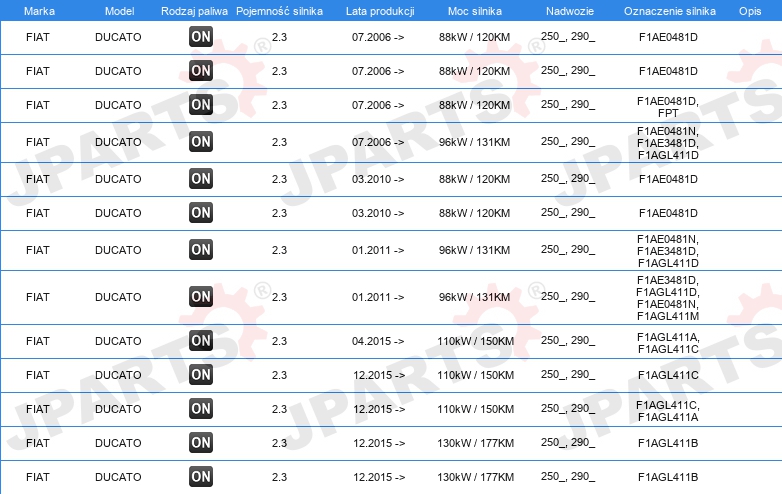Click engine capacity 2.3 in 04.2015 row

pyautogui.click(x=279, y=341)
